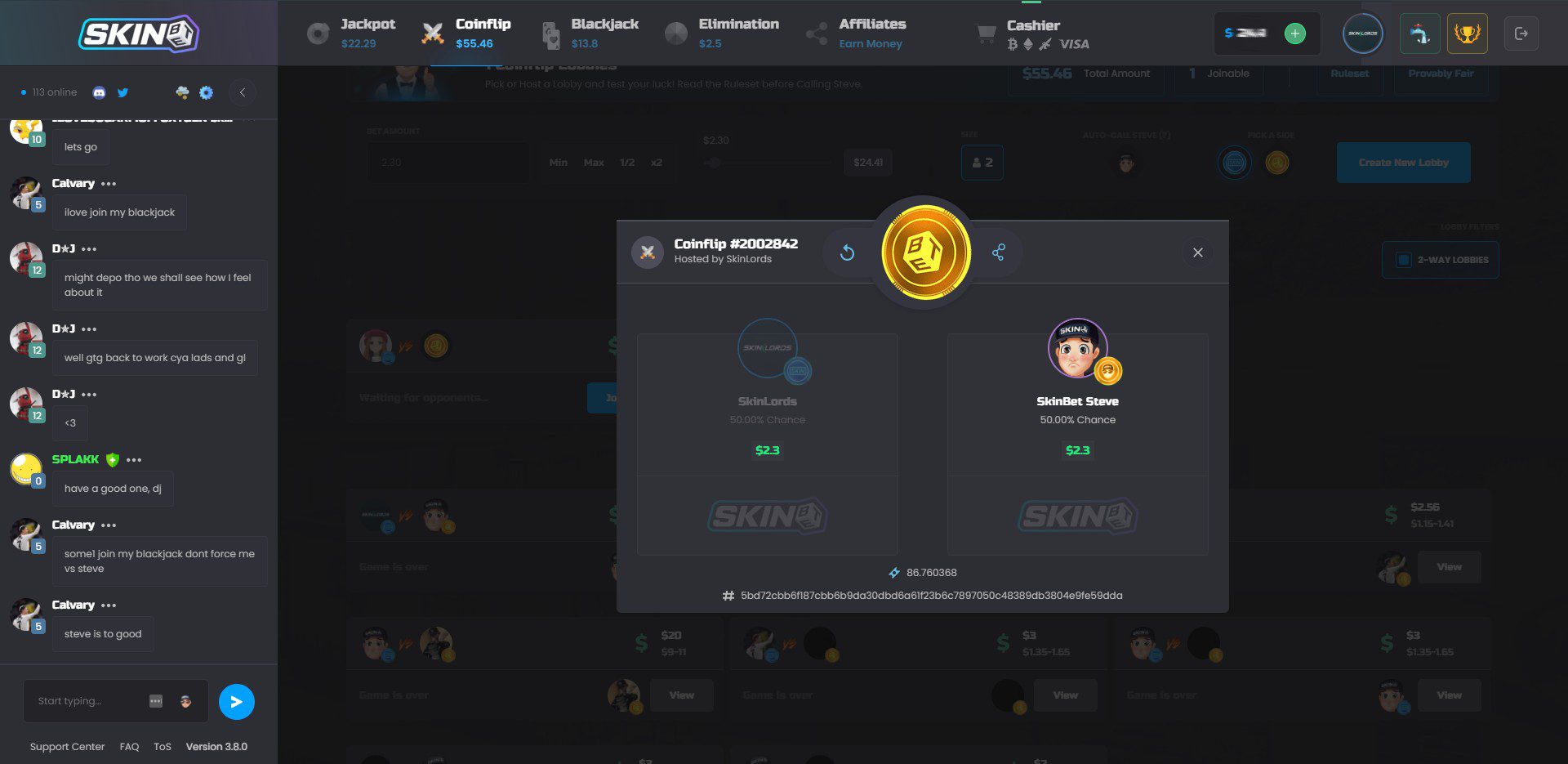
Task: Open options dots next to SPLAKK
Action: click(134, 460)
